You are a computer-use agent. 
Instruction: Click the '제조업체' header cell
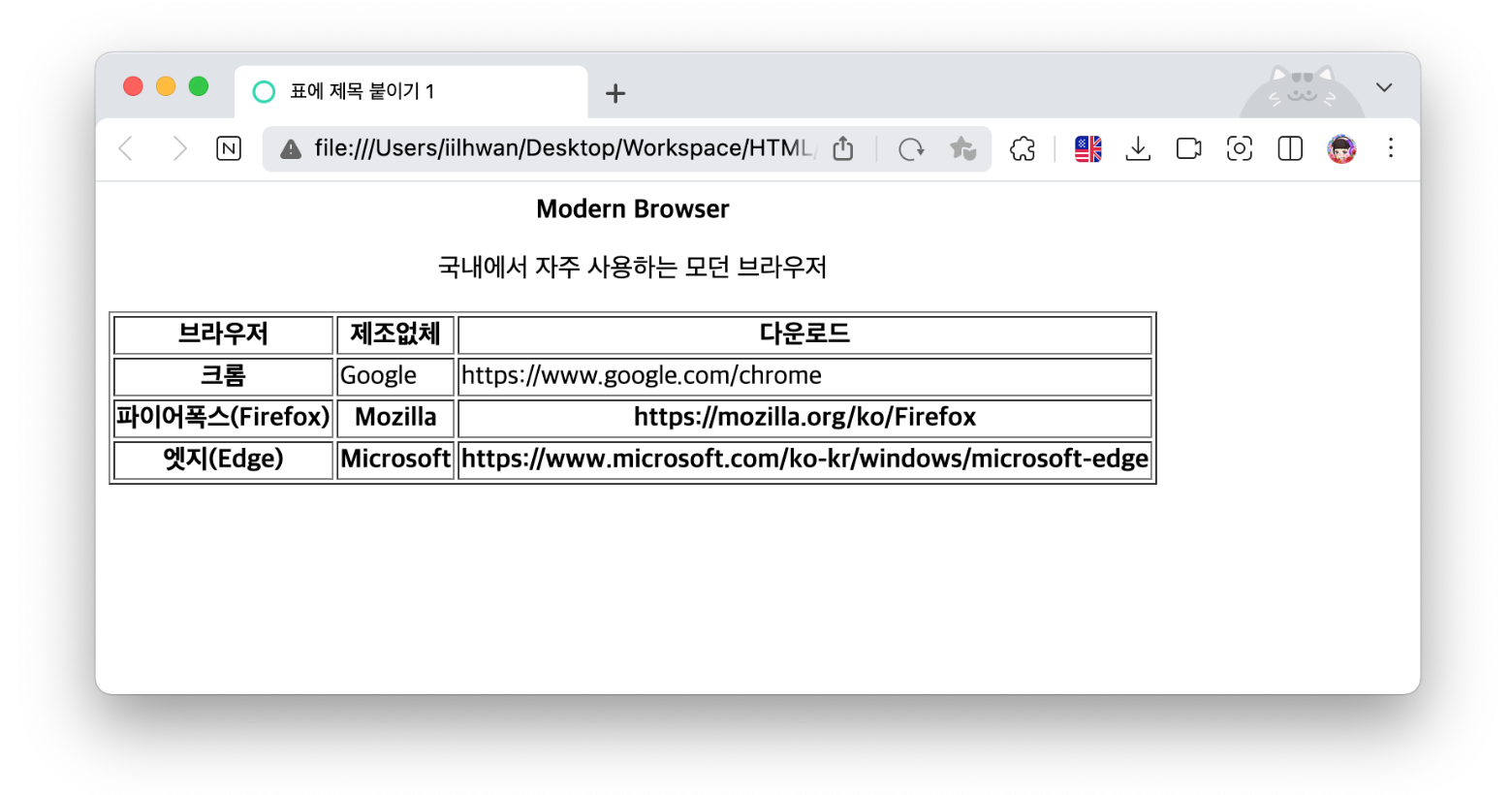(x=395, y=334)
